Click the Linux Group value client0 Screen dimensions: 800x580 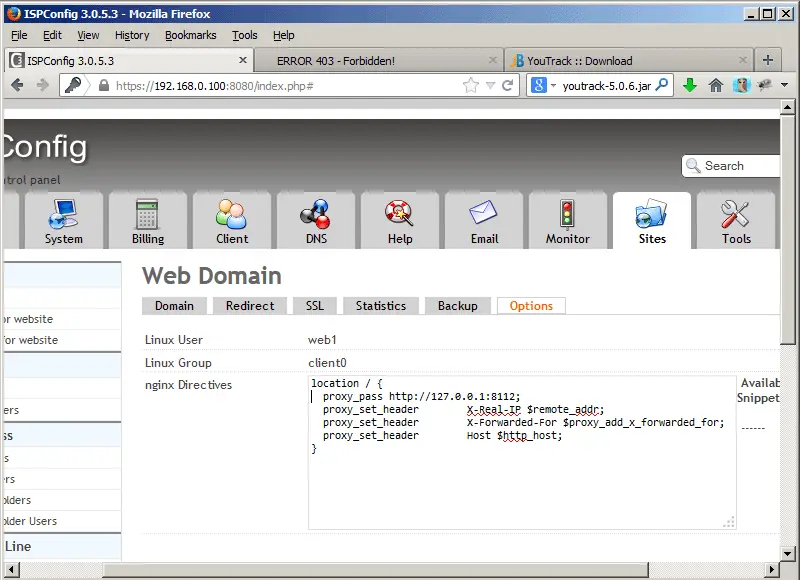[327, 363]
